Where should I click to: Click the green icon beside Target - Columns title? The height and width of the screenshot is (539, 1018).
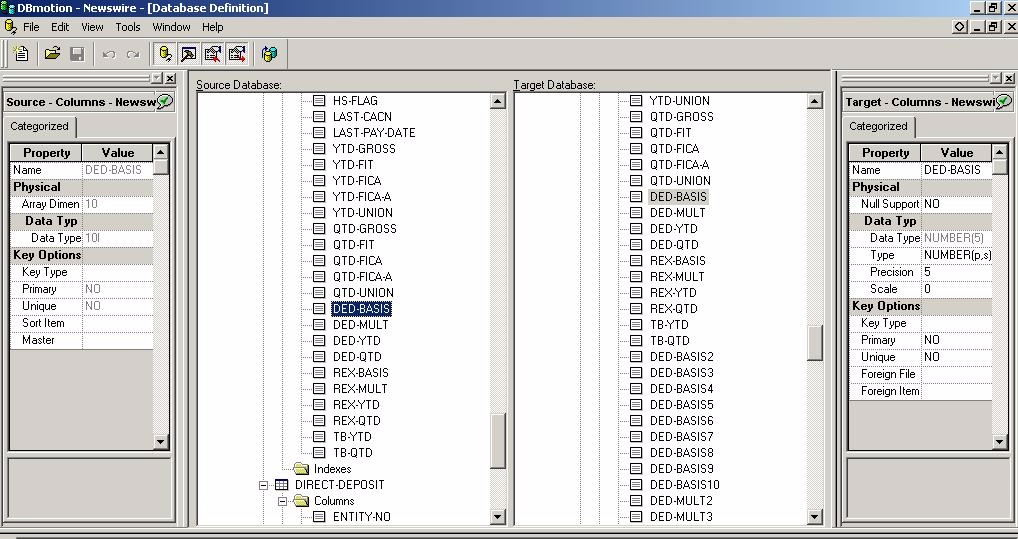tap(1005, 101)
